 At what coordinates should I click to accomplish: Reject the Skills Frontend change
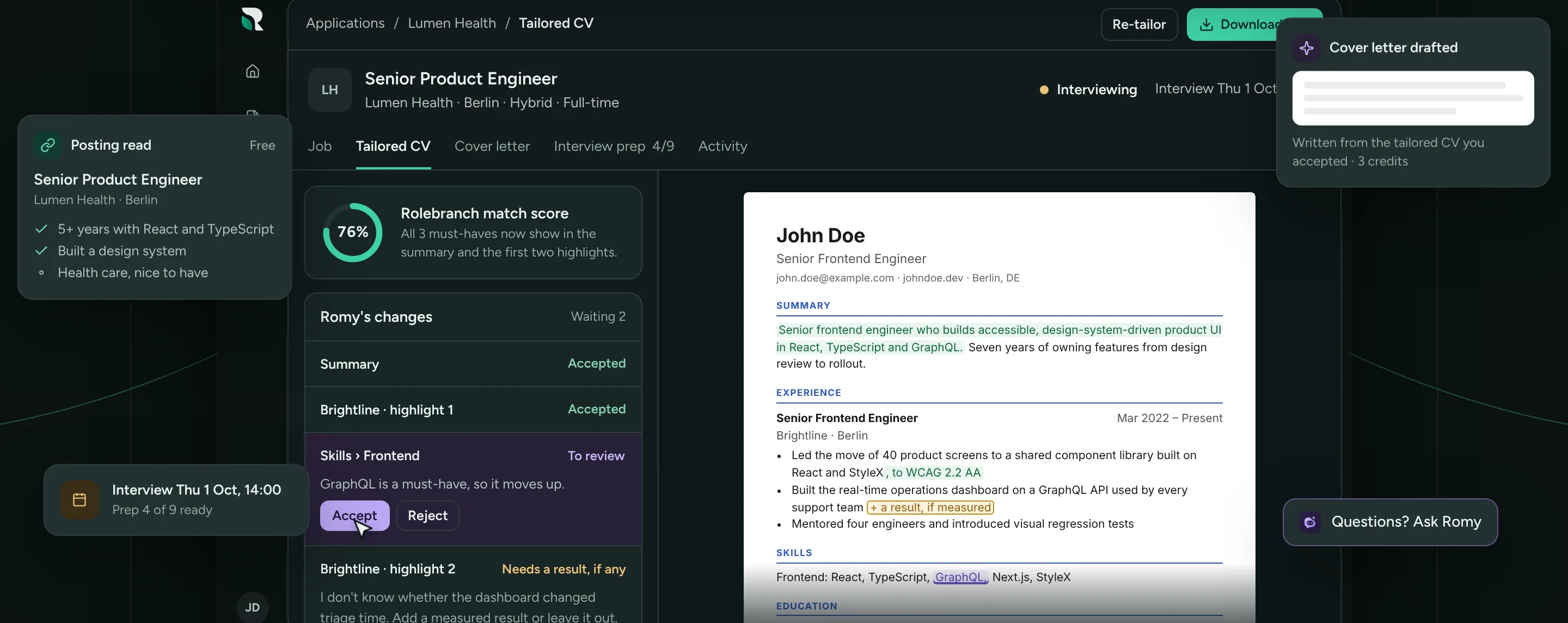point(427,515)
